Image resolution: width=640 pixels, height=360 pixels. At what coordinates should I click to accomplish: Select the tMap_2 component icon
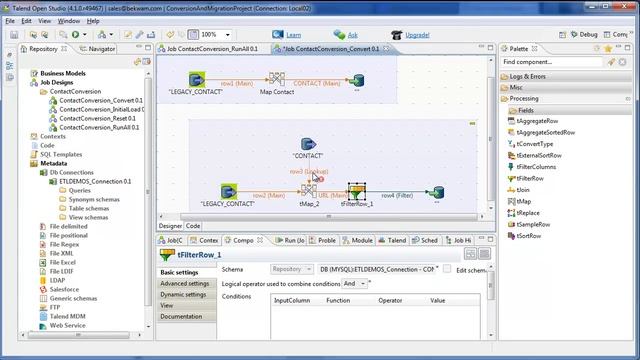pos(309,191)
